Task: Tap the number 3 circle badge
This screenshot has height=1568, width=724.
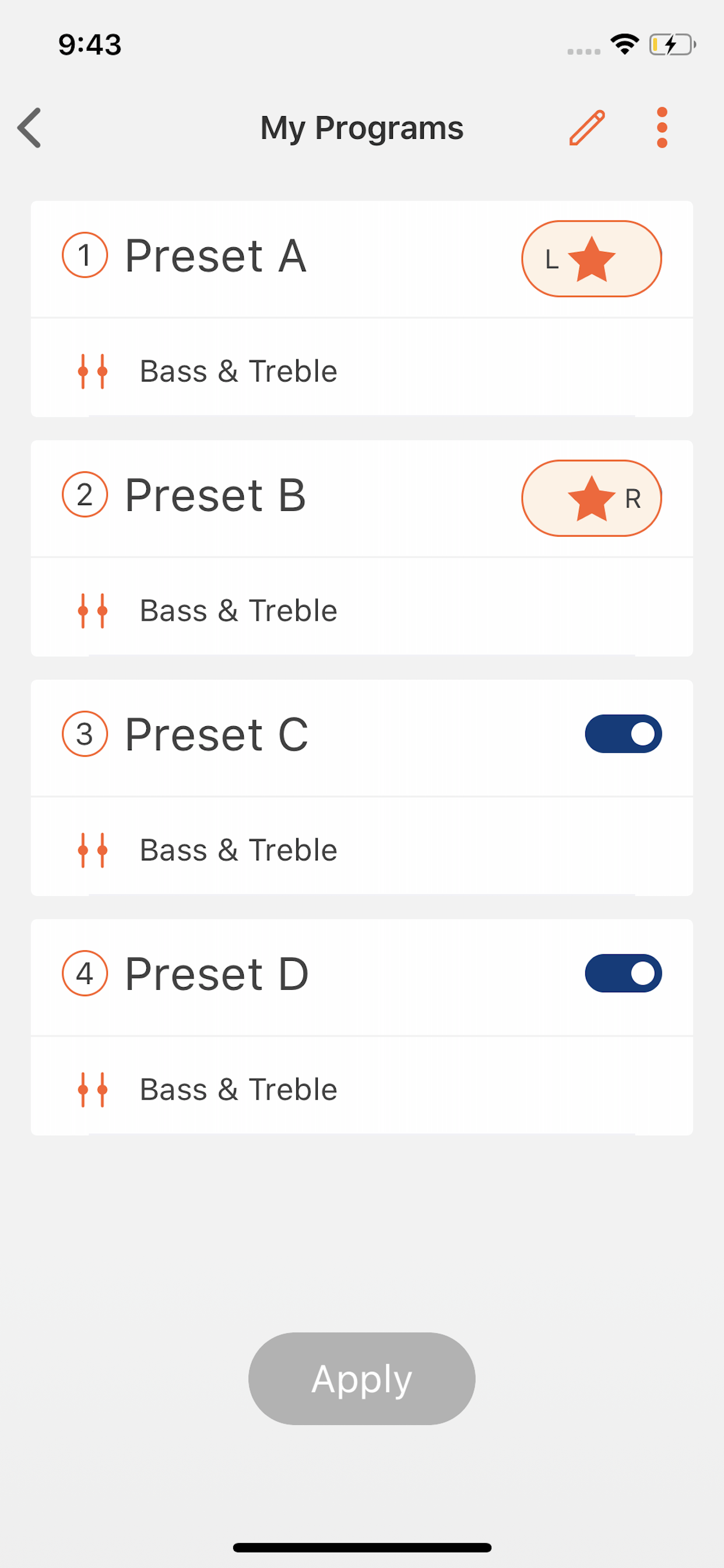Action: [85, 734]
